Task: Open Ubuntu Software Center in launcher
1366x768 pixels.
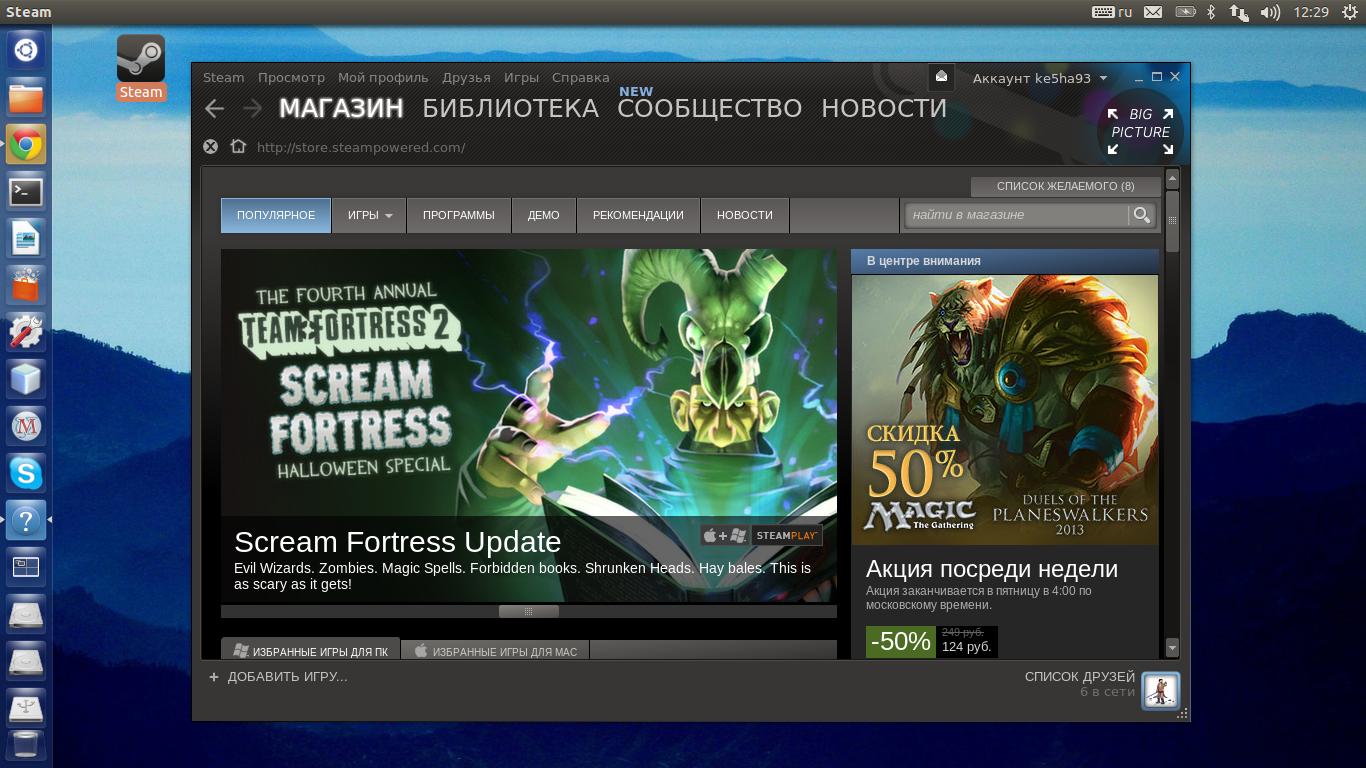Action: coord(26,285)
